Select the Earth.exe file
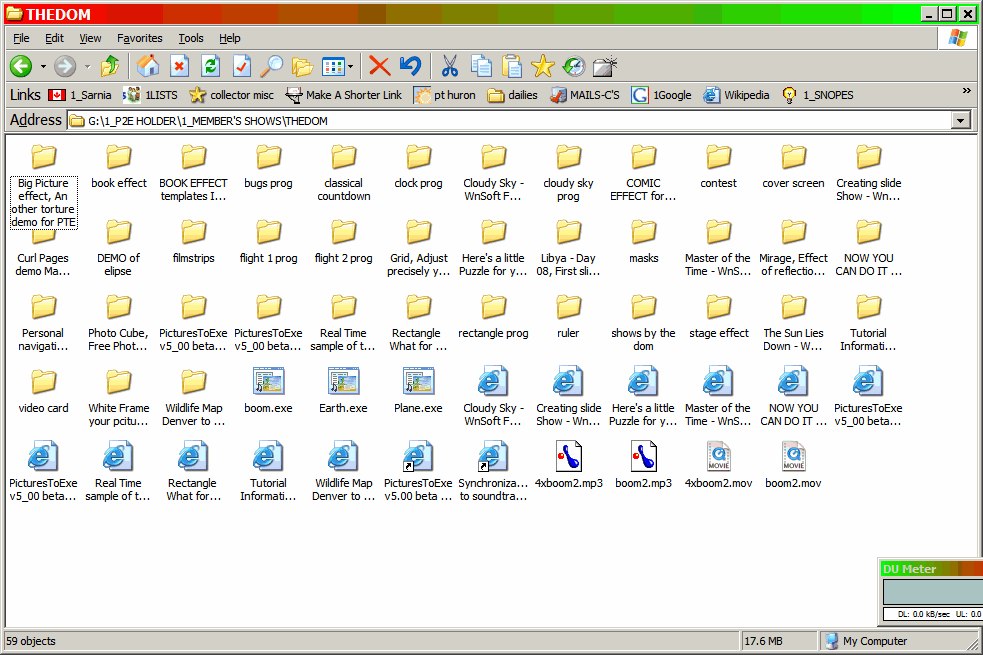This screenshot has width=983, height=655. pos(343,390)
